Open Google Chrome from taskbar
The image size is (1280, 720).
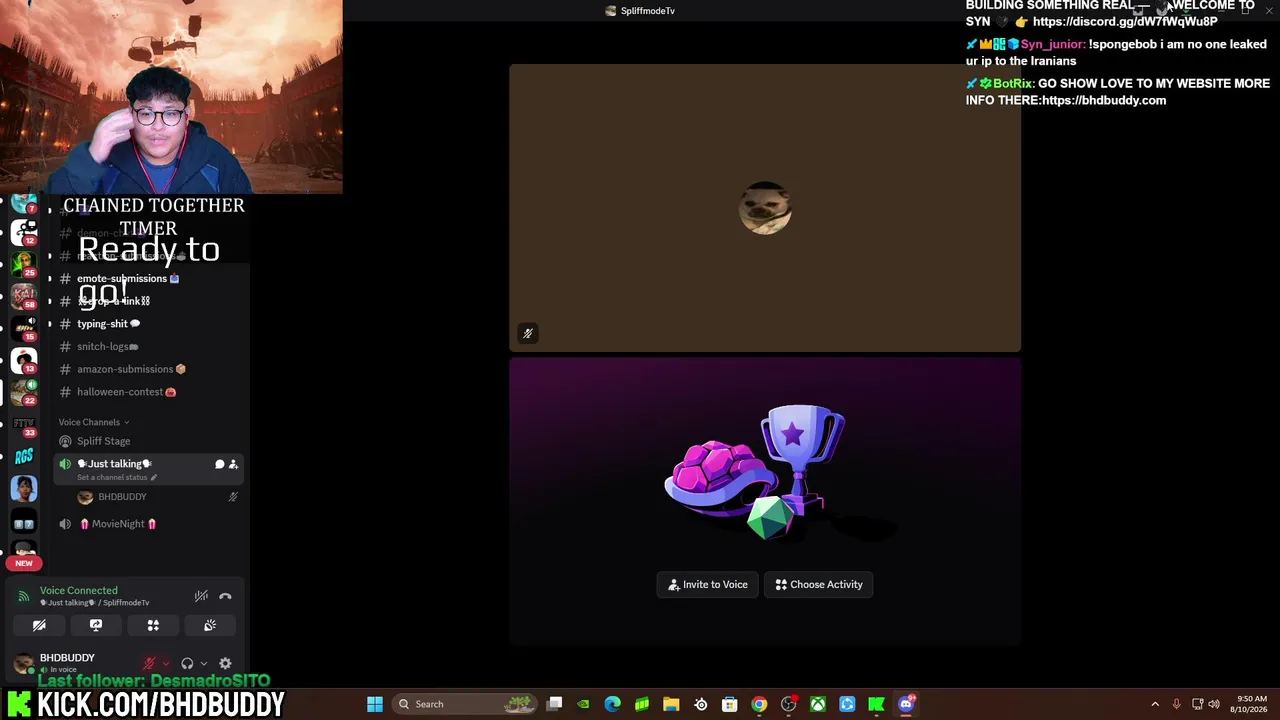click(x=759, y=704)
